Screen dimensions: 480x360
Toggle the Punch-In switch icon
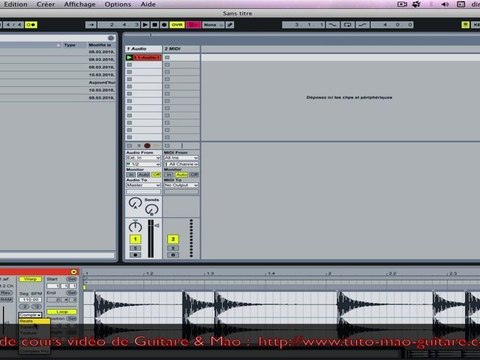[x=332, y=25]
